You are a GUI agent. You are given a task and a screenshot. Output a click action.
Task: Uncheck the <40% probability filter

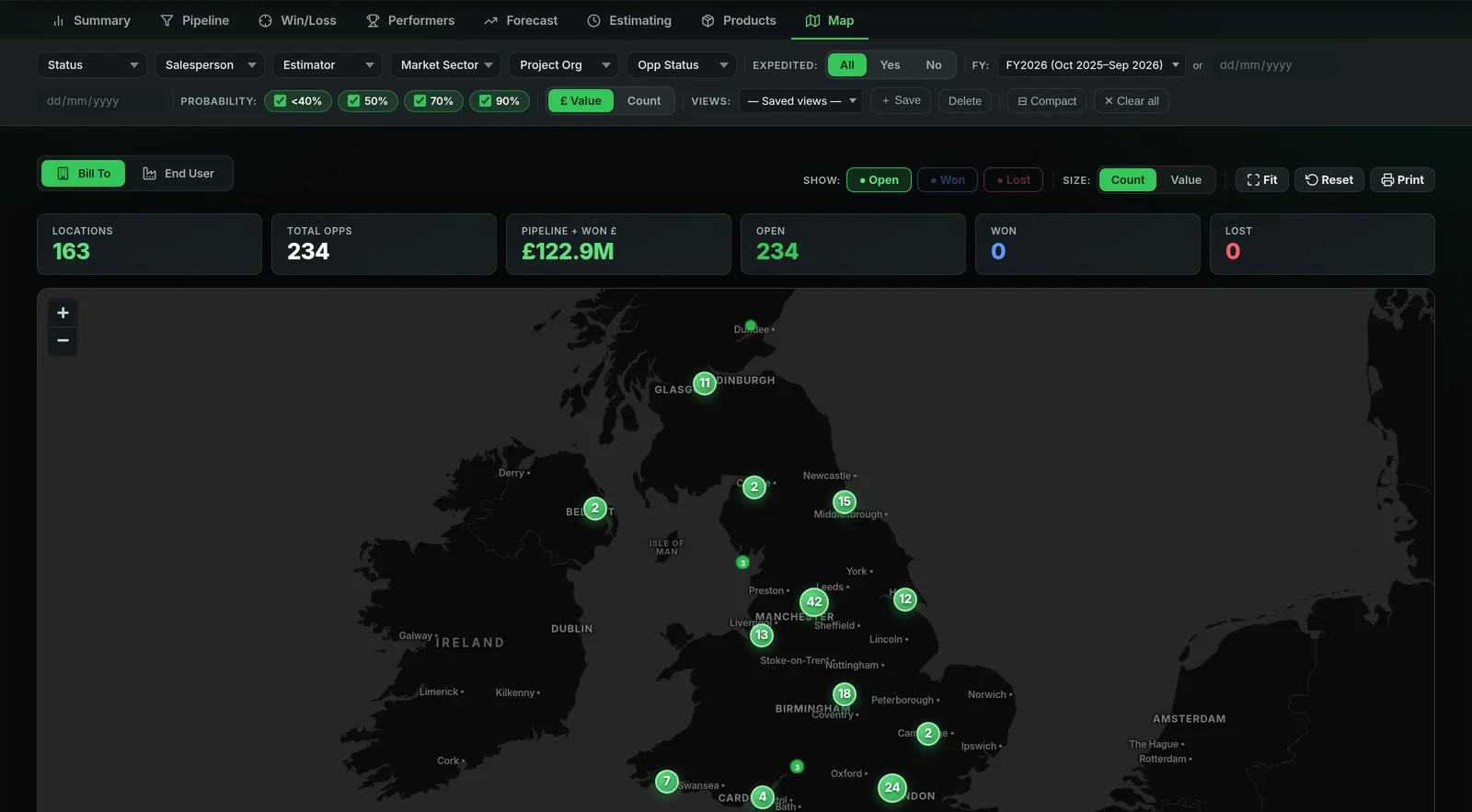298,101
